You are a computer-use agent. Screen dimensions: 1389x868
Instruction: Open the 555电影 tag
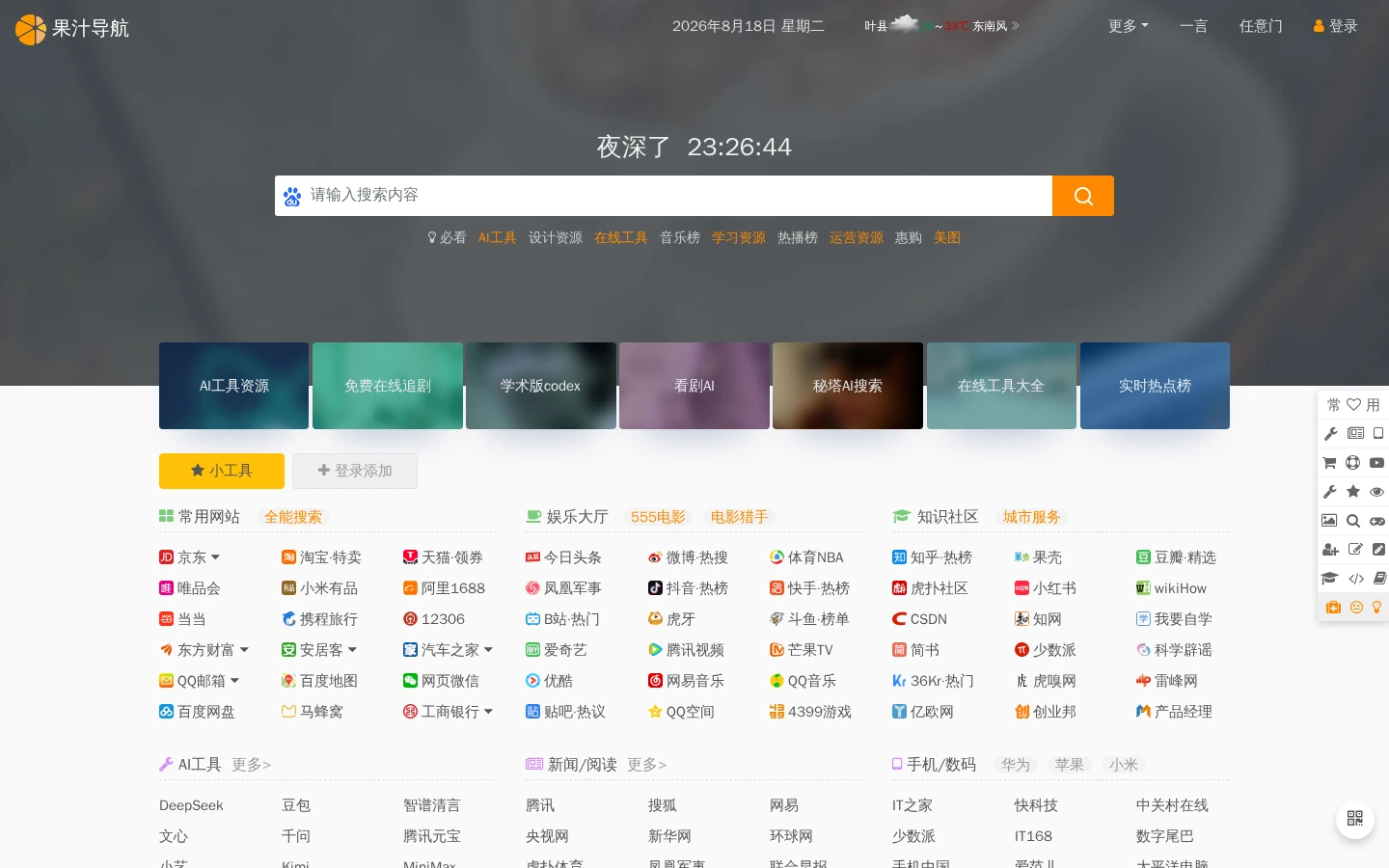(x=658, y=517)
